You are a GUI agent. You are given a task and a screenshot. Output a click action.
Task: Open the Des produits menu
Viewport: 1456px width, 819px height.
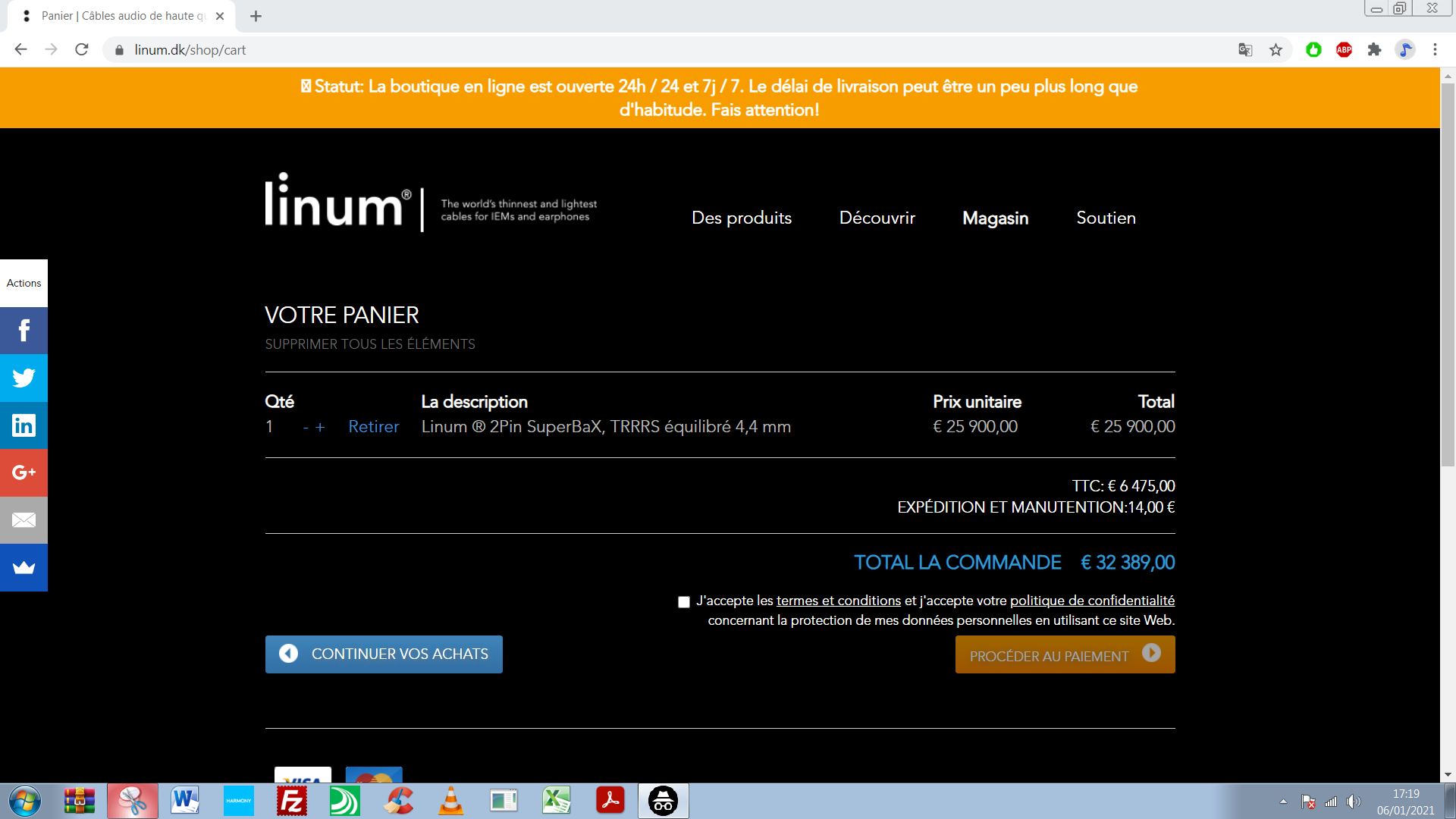coord(741,218)
